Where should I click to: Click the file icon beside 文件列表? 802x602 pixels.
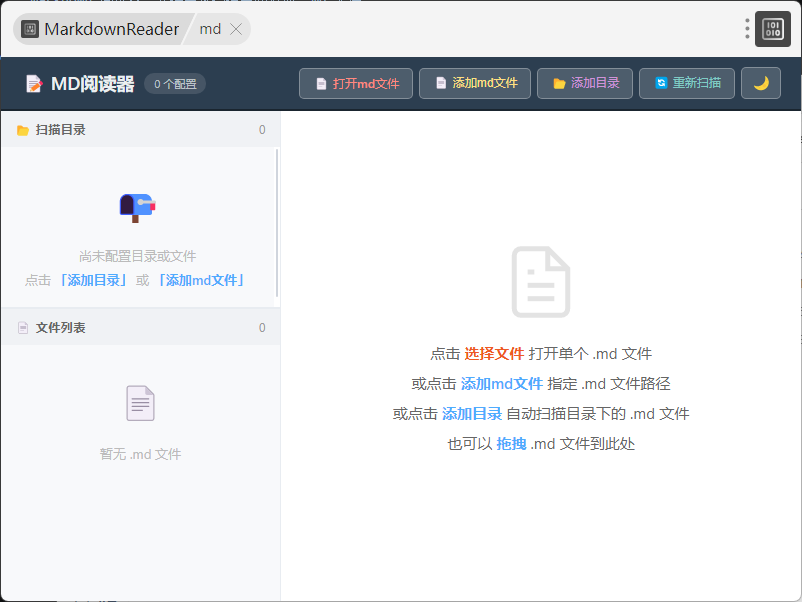[x=23, y=328]
